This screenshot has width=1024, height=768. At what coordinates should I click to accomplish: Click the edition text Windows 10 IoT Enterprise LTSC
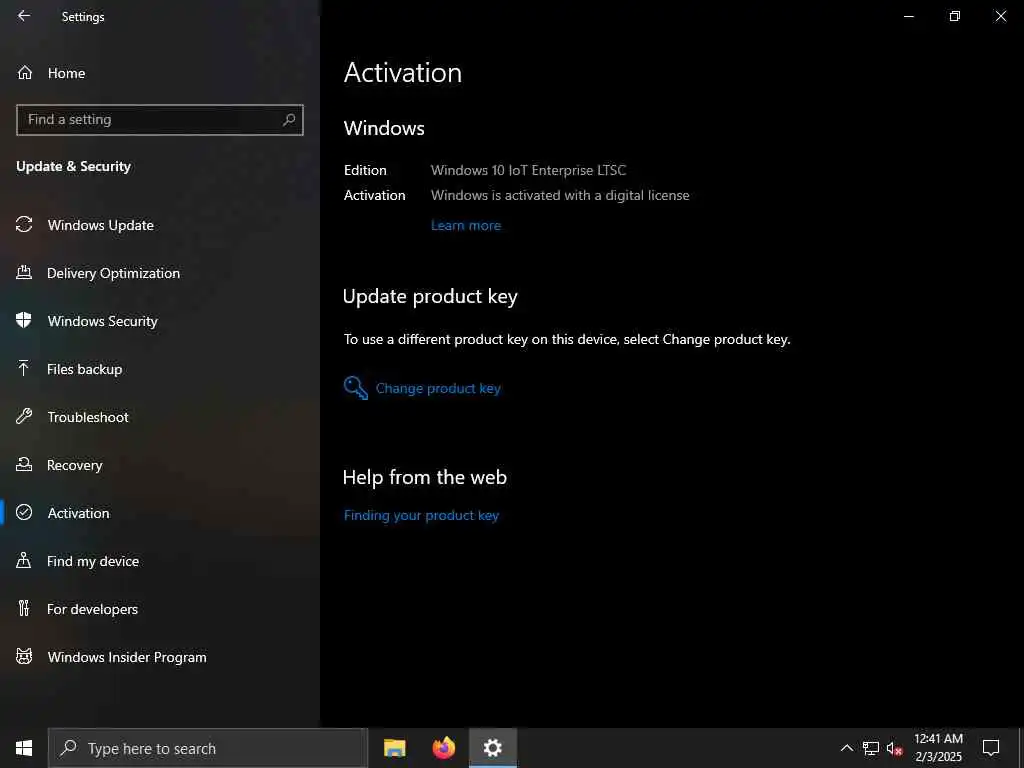coord(528,170)
